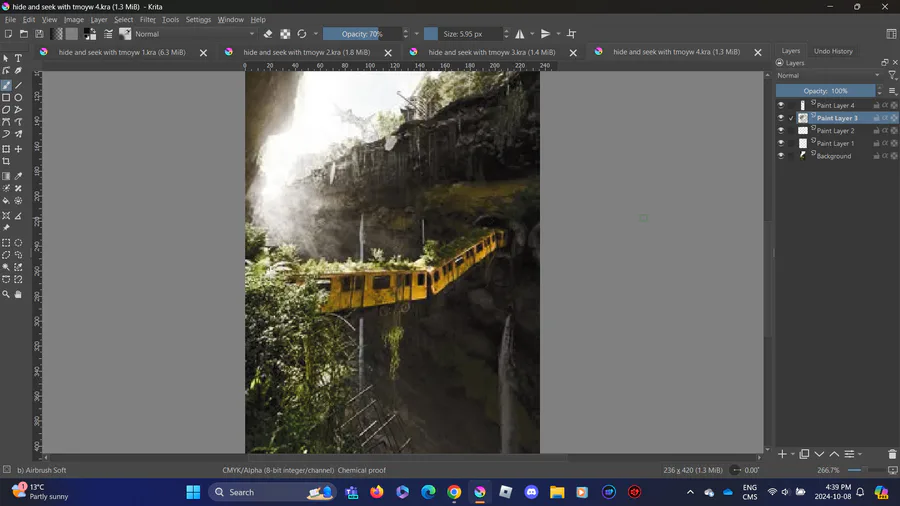Toggle visibility of Paint Layer 4
Viewport: 900px width, 506px height.
(x=781, y=105)
